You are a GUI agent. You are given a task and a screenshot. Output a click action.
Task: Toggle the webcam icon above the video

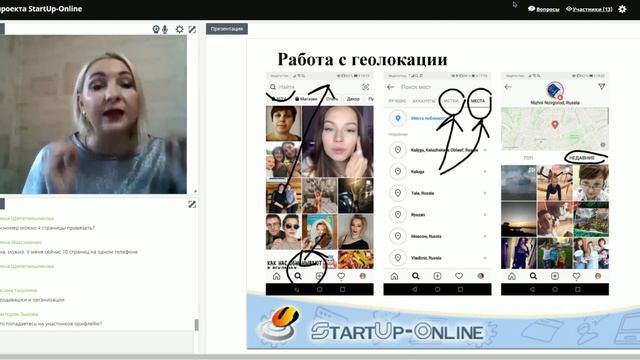(156, 29)
